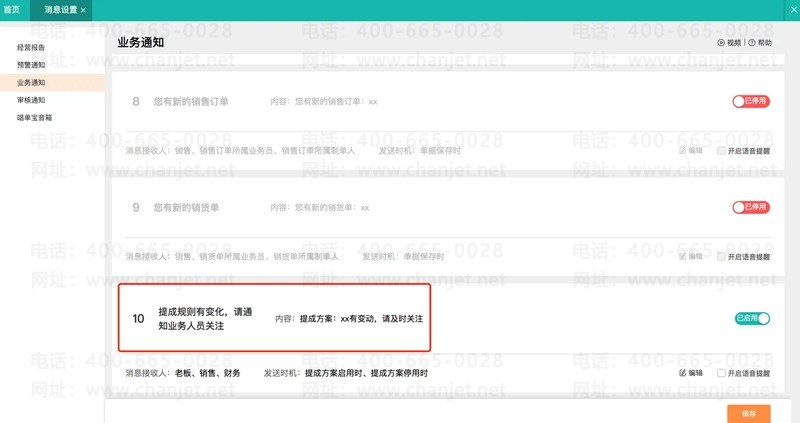This screenshot has height=423, width=800.
Task: Click the title 提成规则有变化，请通知业务人员关注
Action: click(205, 318)
